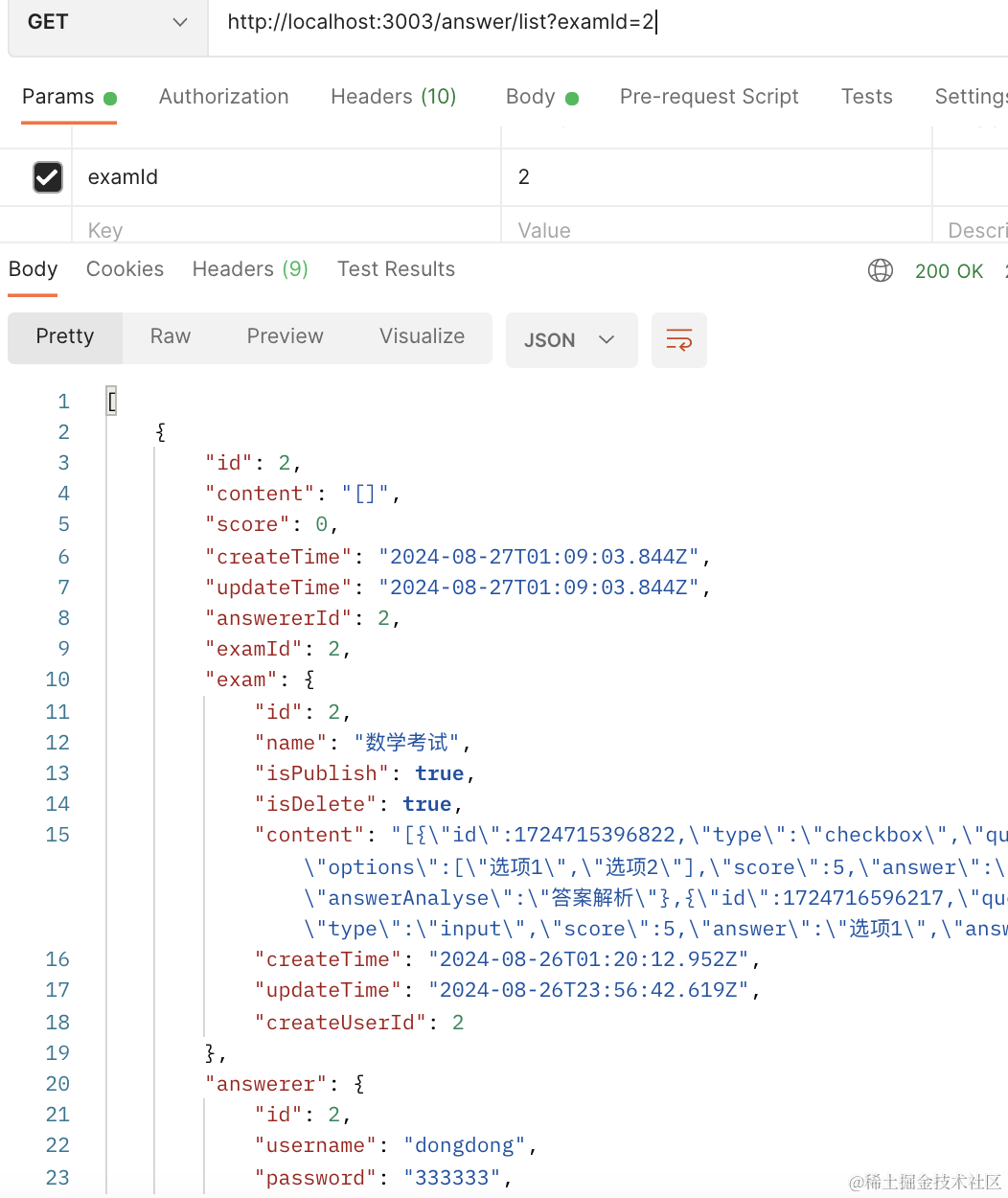Click the 200 OK status text
1008x1198 pixels.
pos(949,271)
